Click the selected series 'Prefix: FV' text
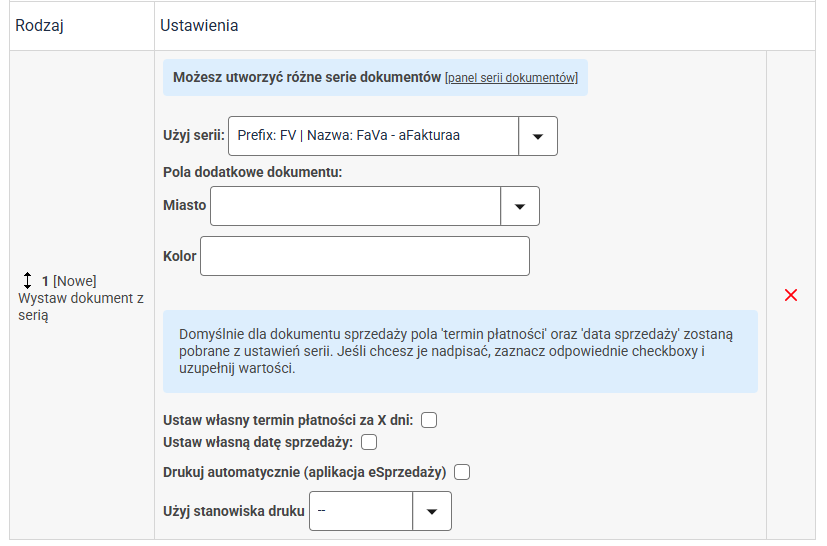This screenshot has height=546, width=827. (x=348, y=136)
